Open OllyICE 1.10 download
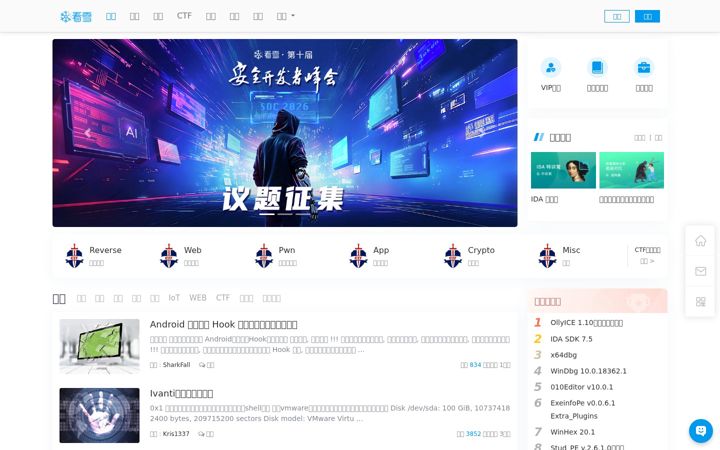The image size is (720, 450). click(586, 323)
